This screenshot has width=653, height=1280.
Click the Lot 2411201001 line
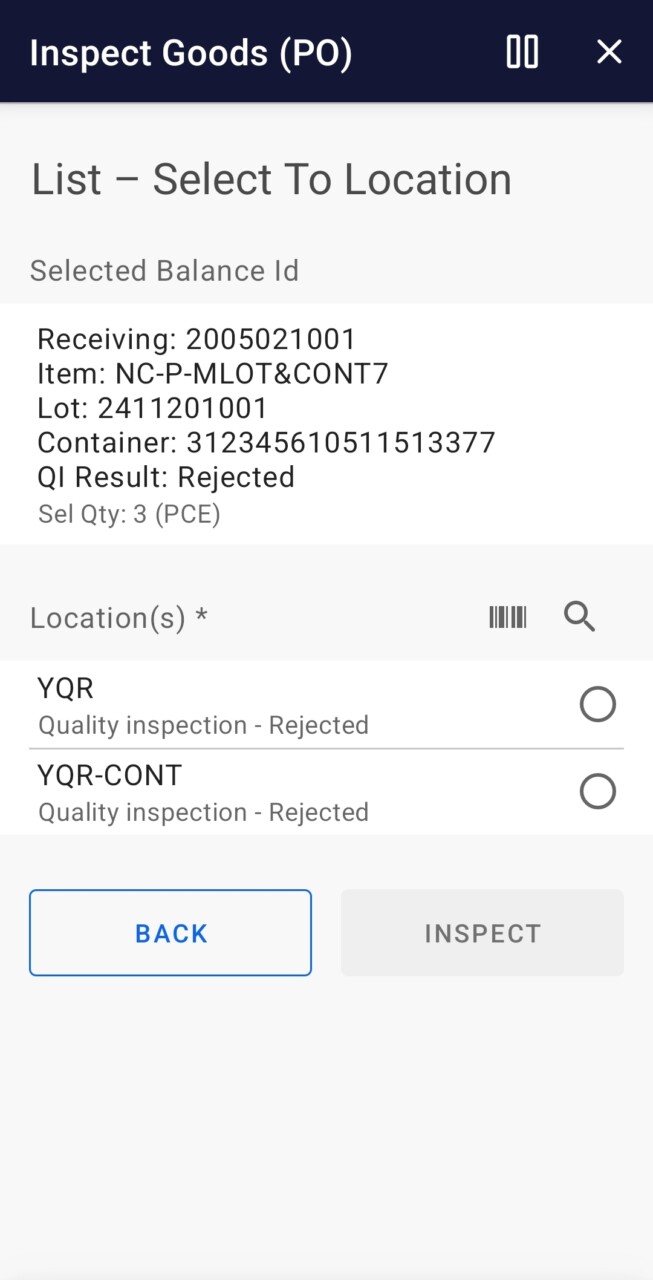click(x=152, y=408)
